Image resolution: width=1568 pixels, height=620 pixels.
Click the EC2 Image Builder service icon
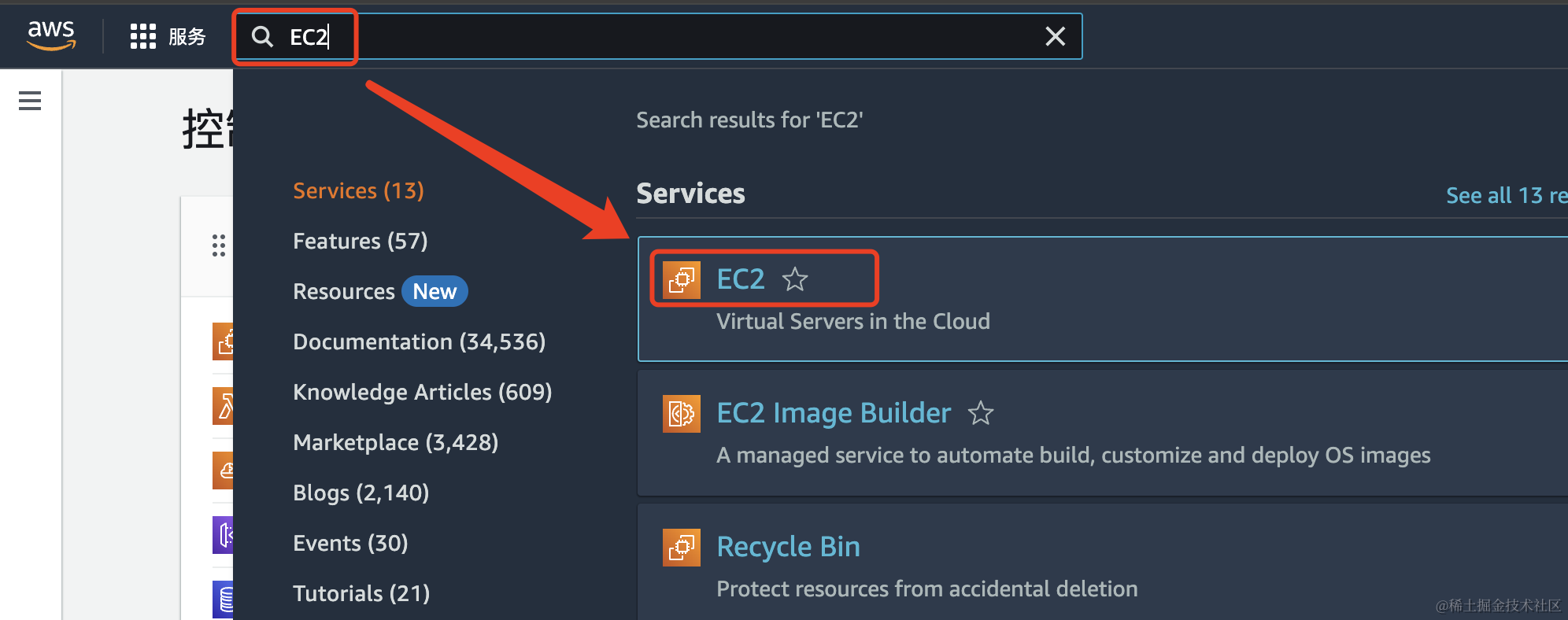682,414
